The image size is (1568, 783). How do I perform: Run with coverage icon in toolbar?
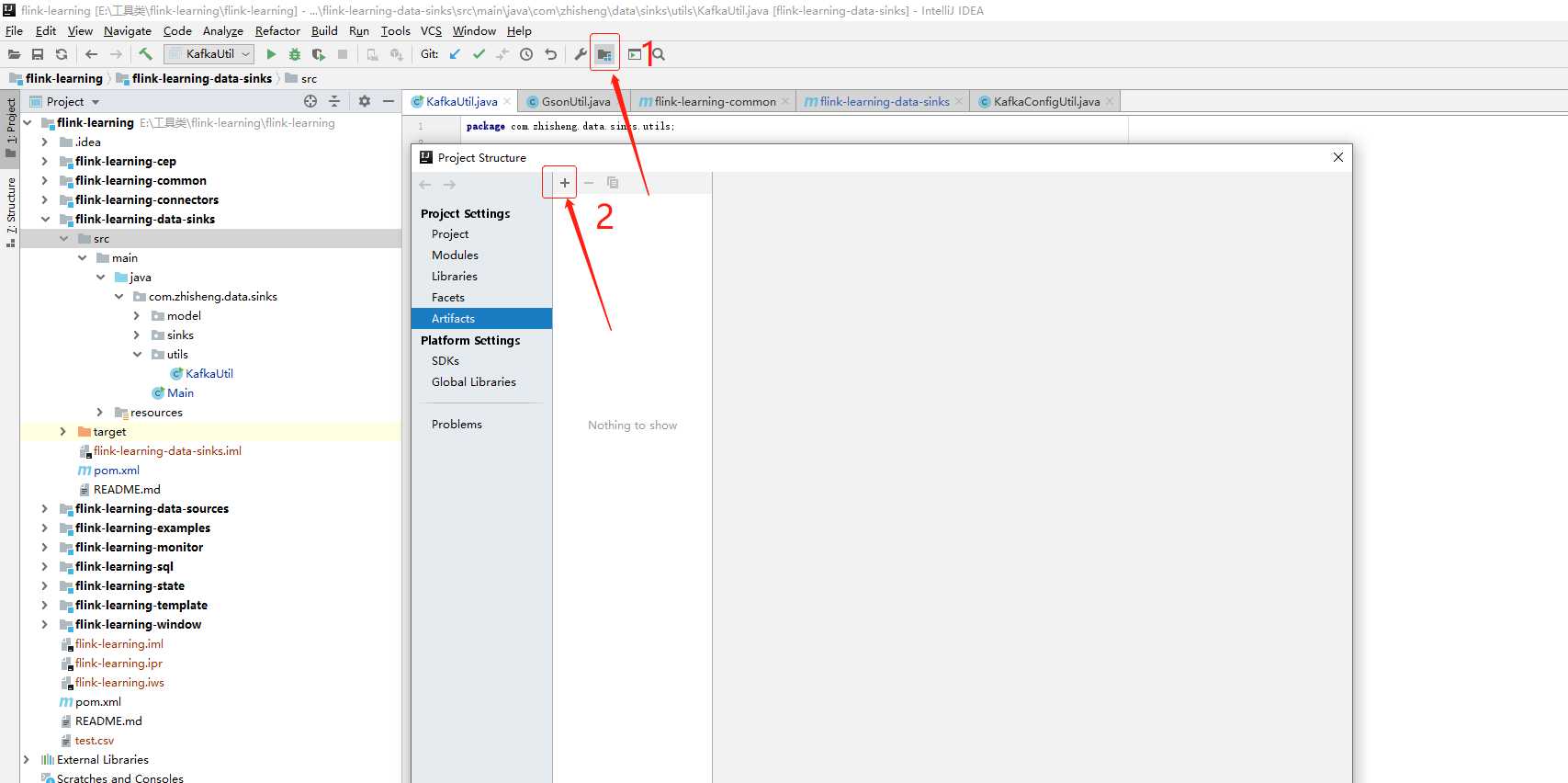click(x=319, y=54)
